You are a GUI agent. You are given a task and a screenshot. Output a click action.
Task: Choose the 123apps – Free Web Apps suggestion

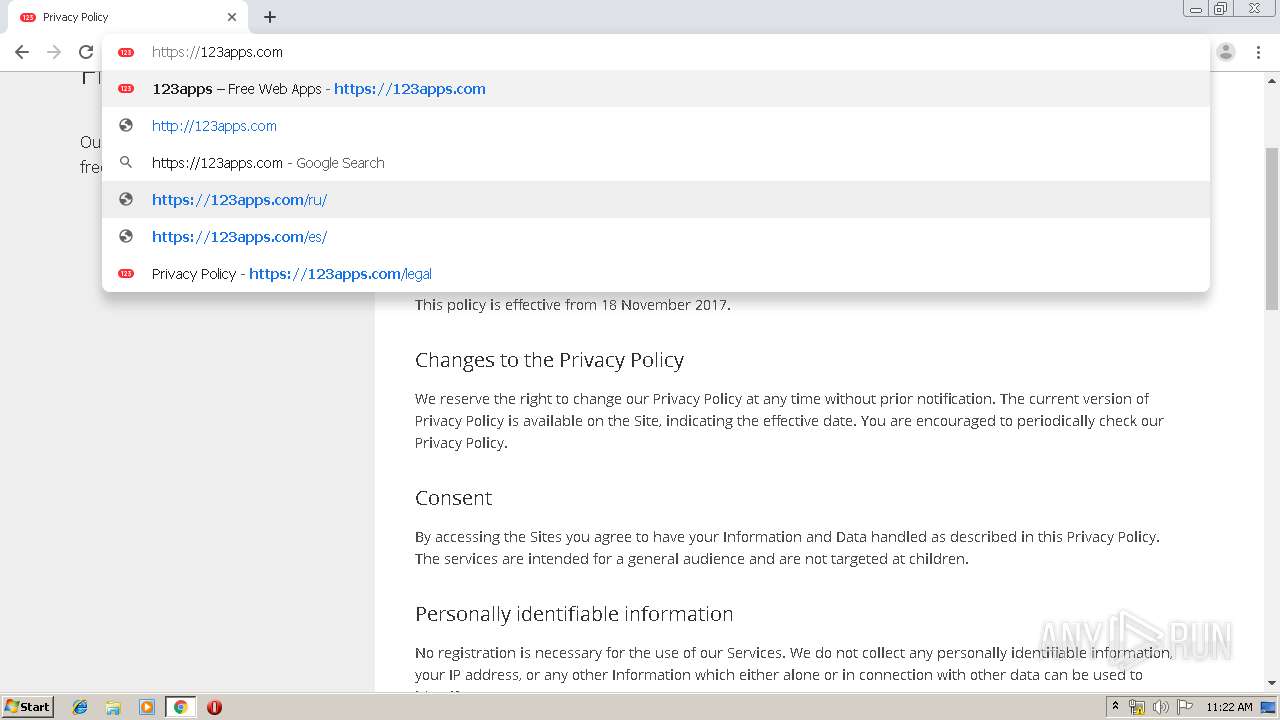pyautogui.click(x=318, y=89)
